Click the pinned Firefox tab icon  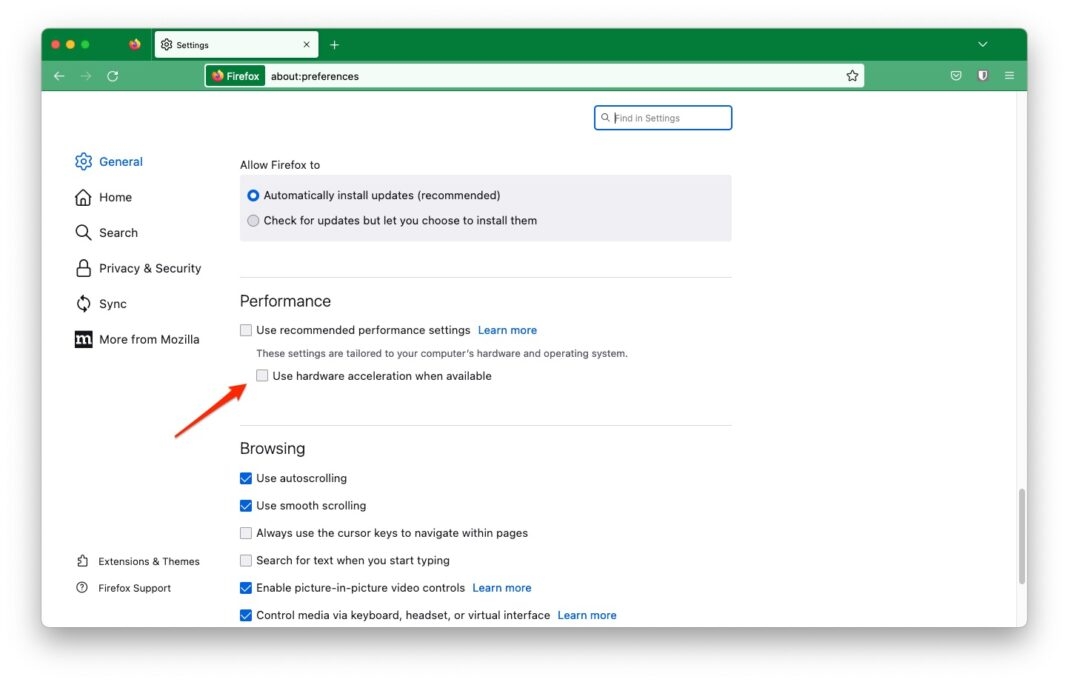click(x=135, y=45)
